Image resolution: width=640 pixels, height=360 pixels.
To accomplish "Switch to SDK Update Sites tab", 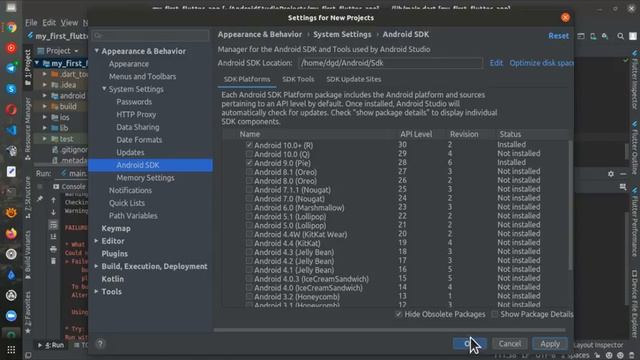I will (353, 79).
